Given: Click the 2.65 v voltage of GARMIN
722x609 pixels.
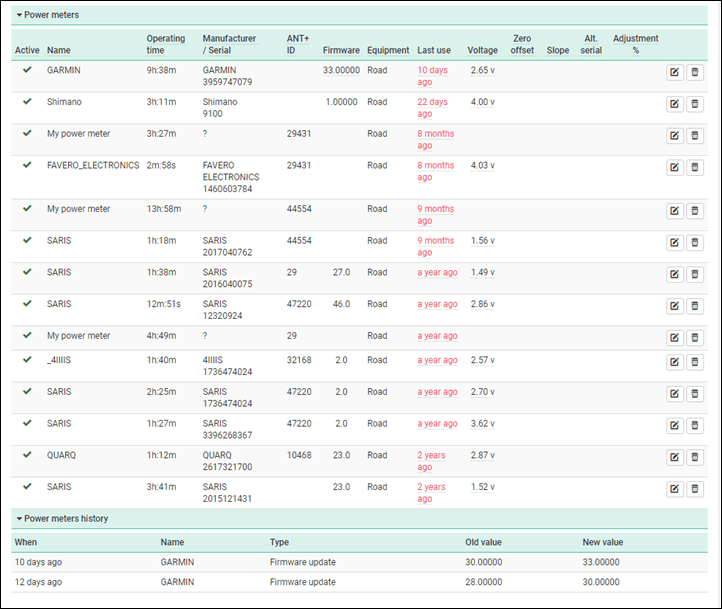Looking at the screenshot, I should click(x=483, y=70).
